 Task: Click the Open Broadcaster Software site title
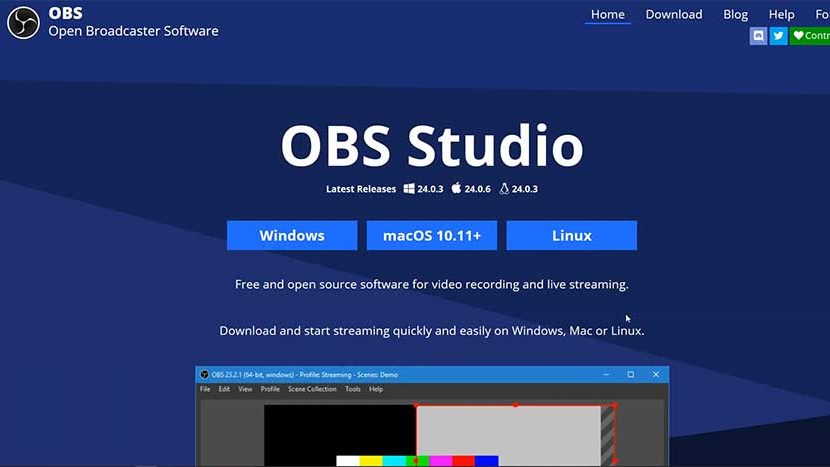[133, 31]
